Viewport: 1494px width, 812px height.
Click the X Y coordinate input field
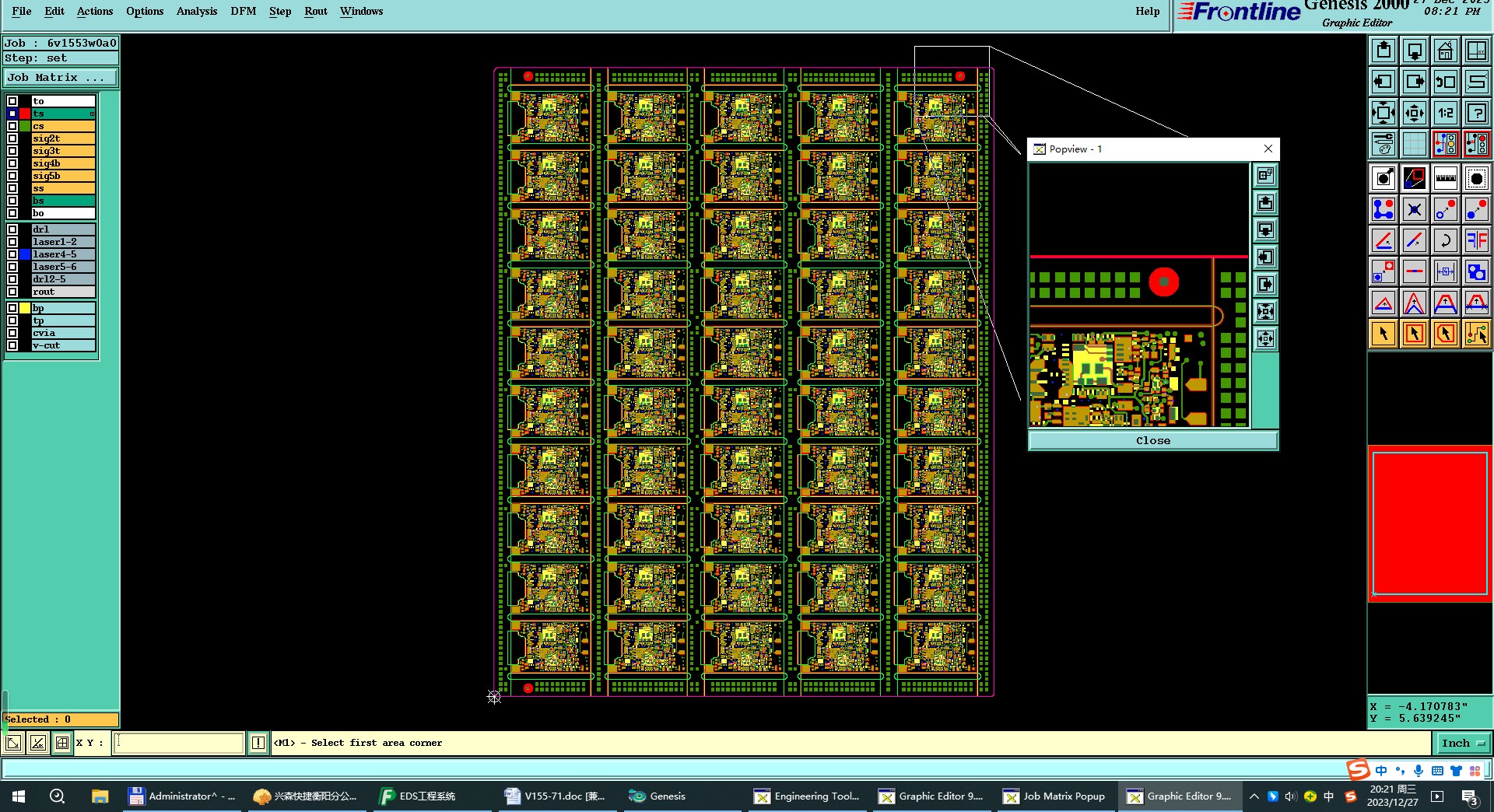pyautogui.click(x=178, y=743)
